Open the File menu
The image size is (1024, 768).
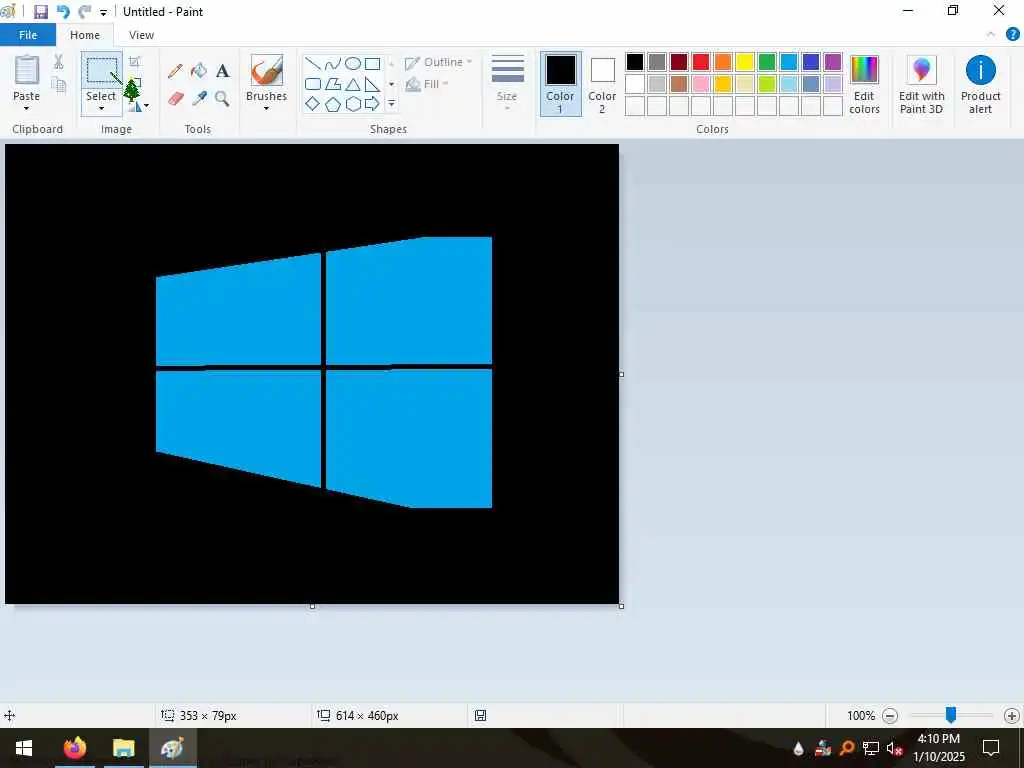click(x=28, y=35)
